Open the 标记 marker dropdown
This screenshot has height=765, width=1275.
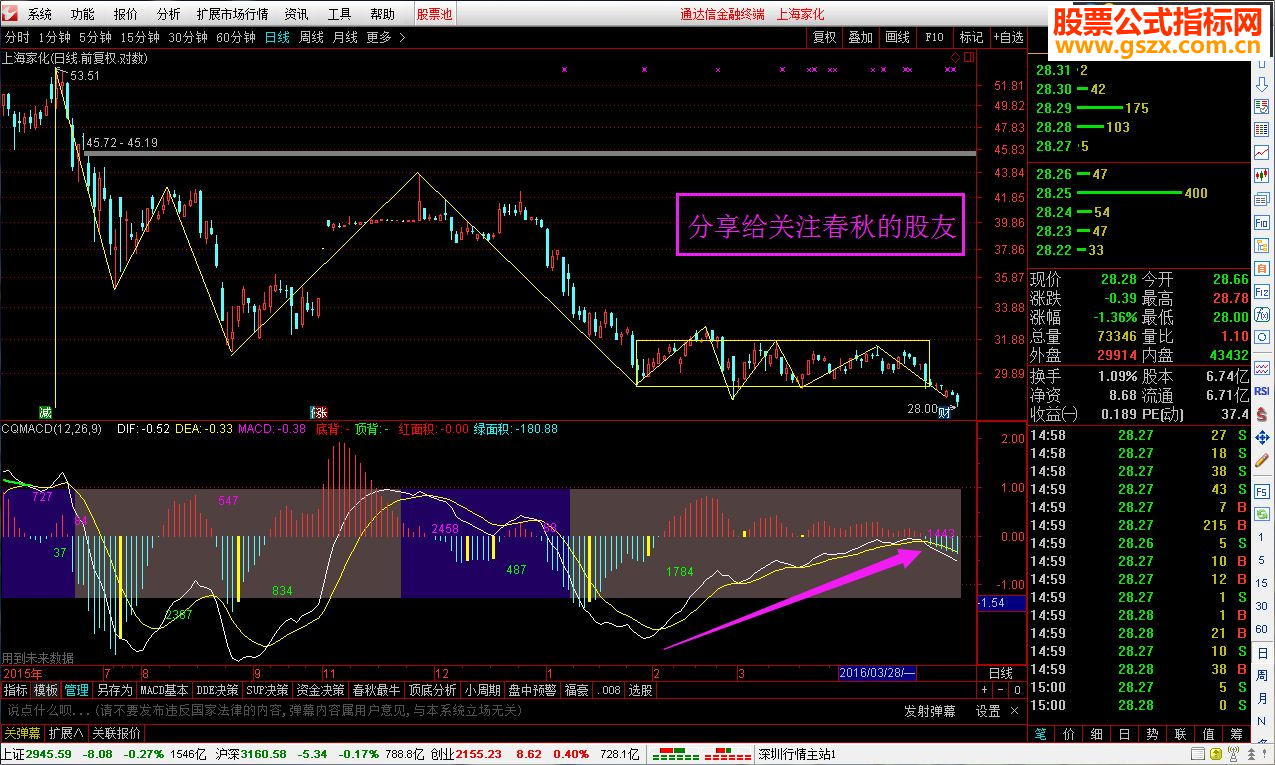(971, 37)
